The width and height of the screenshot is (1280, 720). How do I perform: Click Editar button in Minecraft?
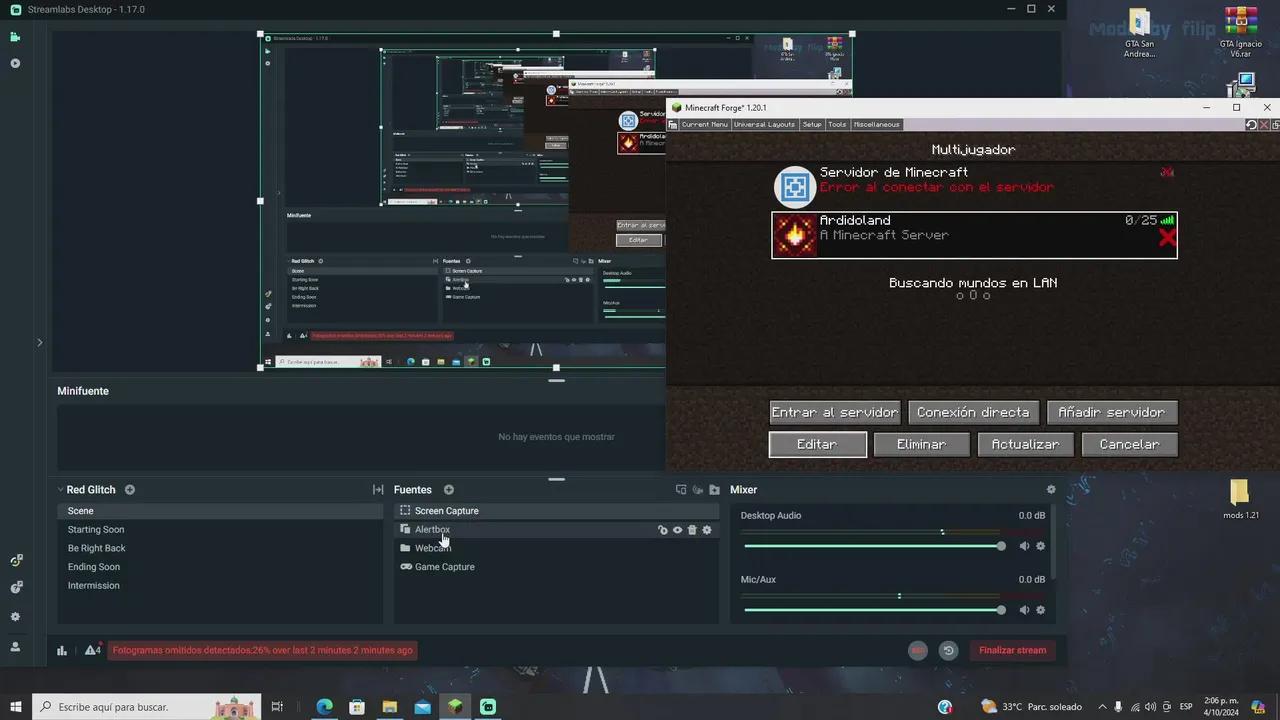(x=817, y=444)
